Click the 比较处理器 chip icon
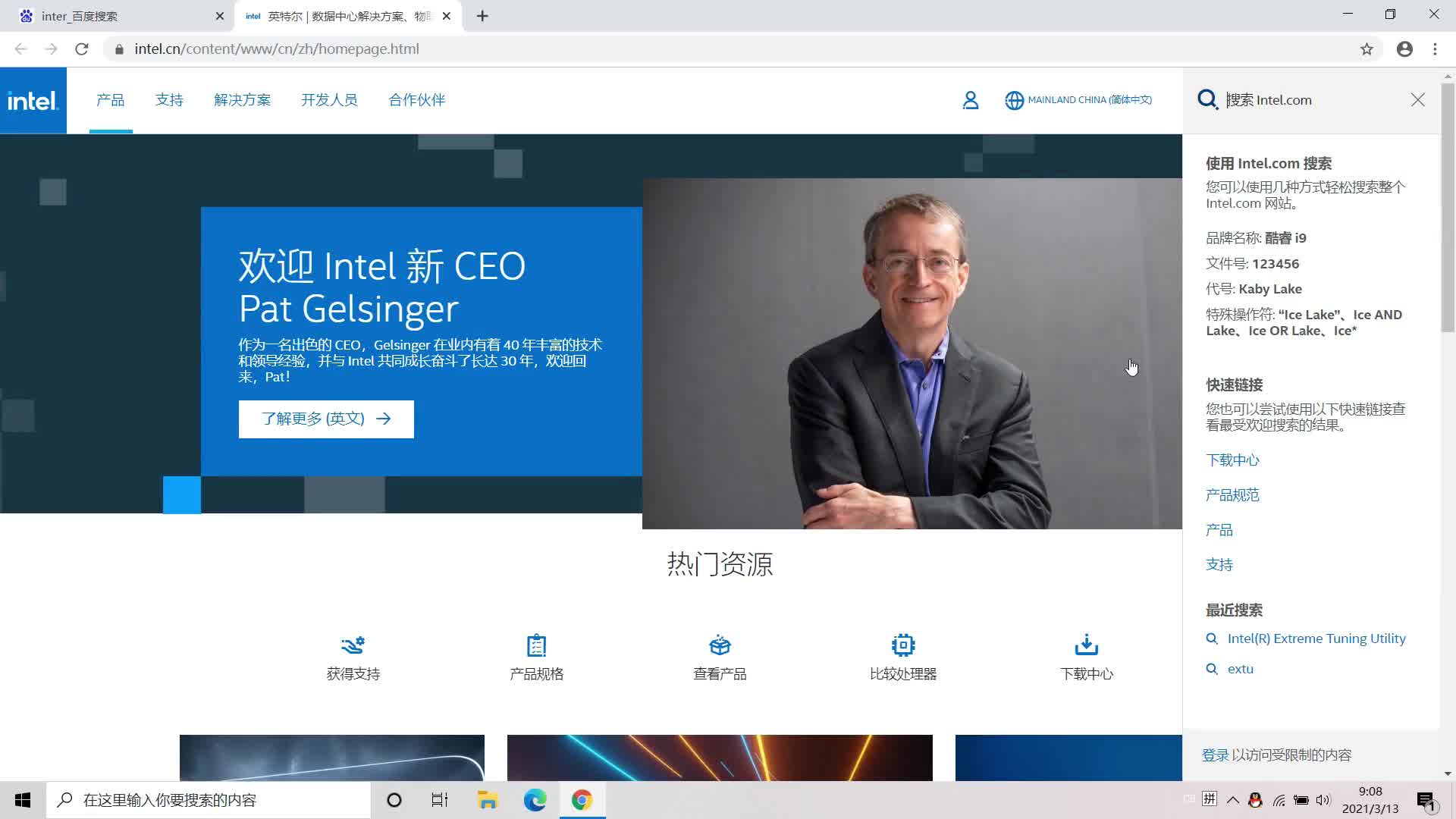Screen dimensions: 1456x819 coord(903,645)
